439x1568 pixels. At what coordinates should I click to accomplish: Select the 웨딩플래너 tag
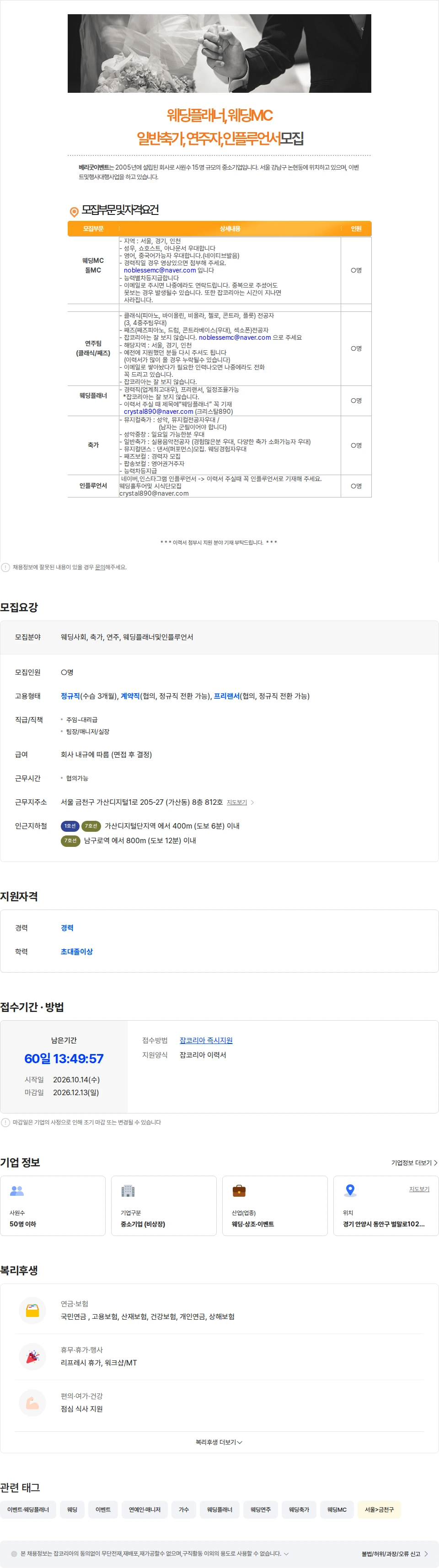(219, 1509)
